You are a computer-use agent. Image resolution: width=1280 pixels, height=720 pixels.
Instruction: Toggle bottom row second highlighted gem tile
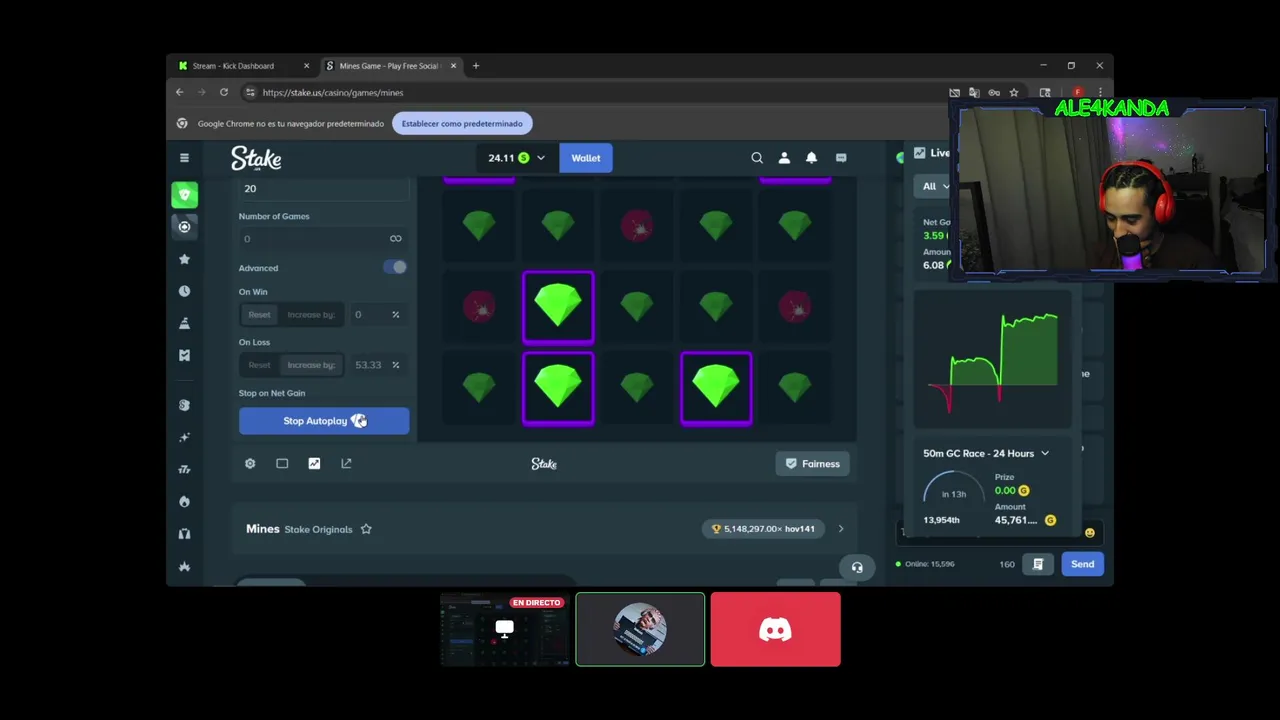coord(558,388)
